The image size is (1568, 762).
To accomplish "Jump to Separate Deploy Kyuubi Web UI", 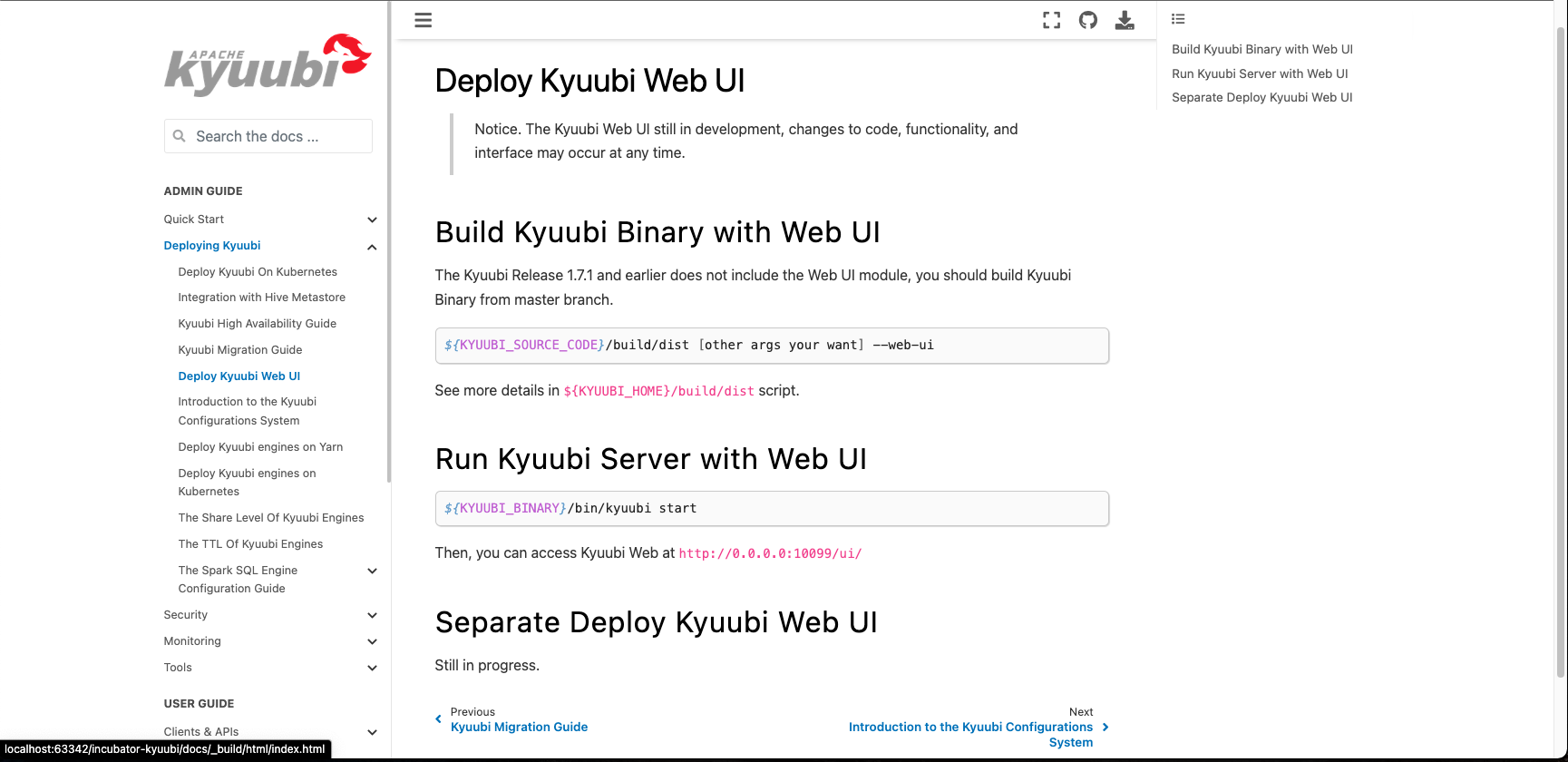I will 1262,98.
